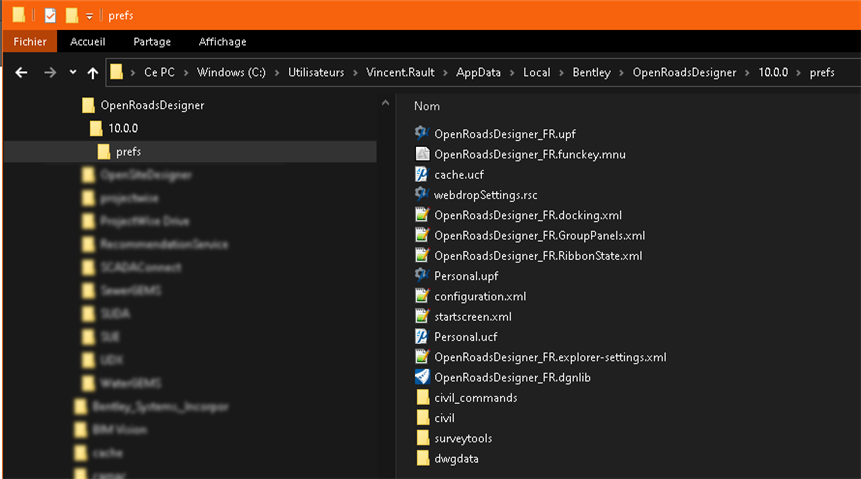Select dwgdata folder icon
The width and height of the screenshot is (861, 479).
click(x=422, y=459)
